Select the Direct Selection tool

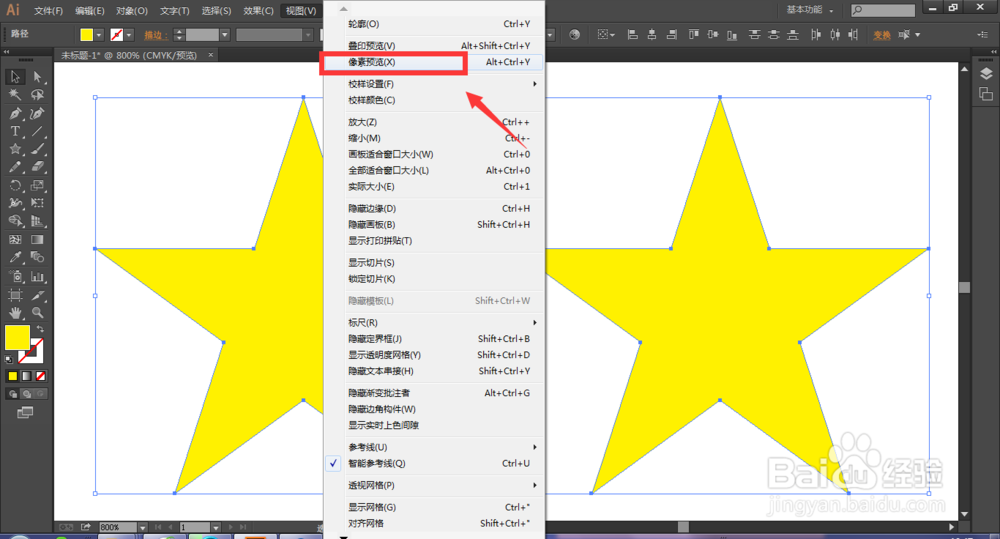coord(38,77)
